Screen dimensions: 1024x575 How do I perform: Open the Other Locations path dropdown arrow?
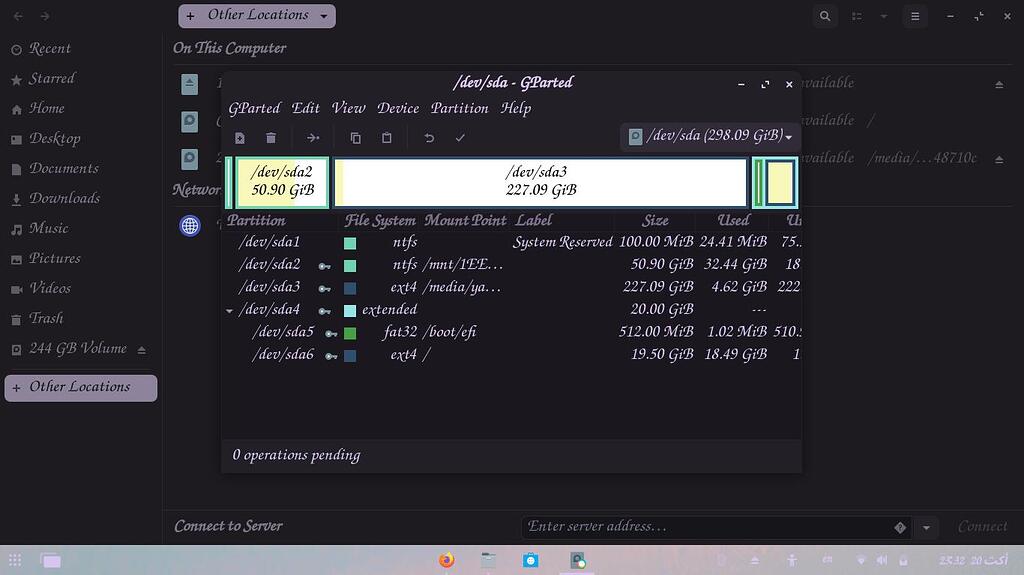[324, 16]
